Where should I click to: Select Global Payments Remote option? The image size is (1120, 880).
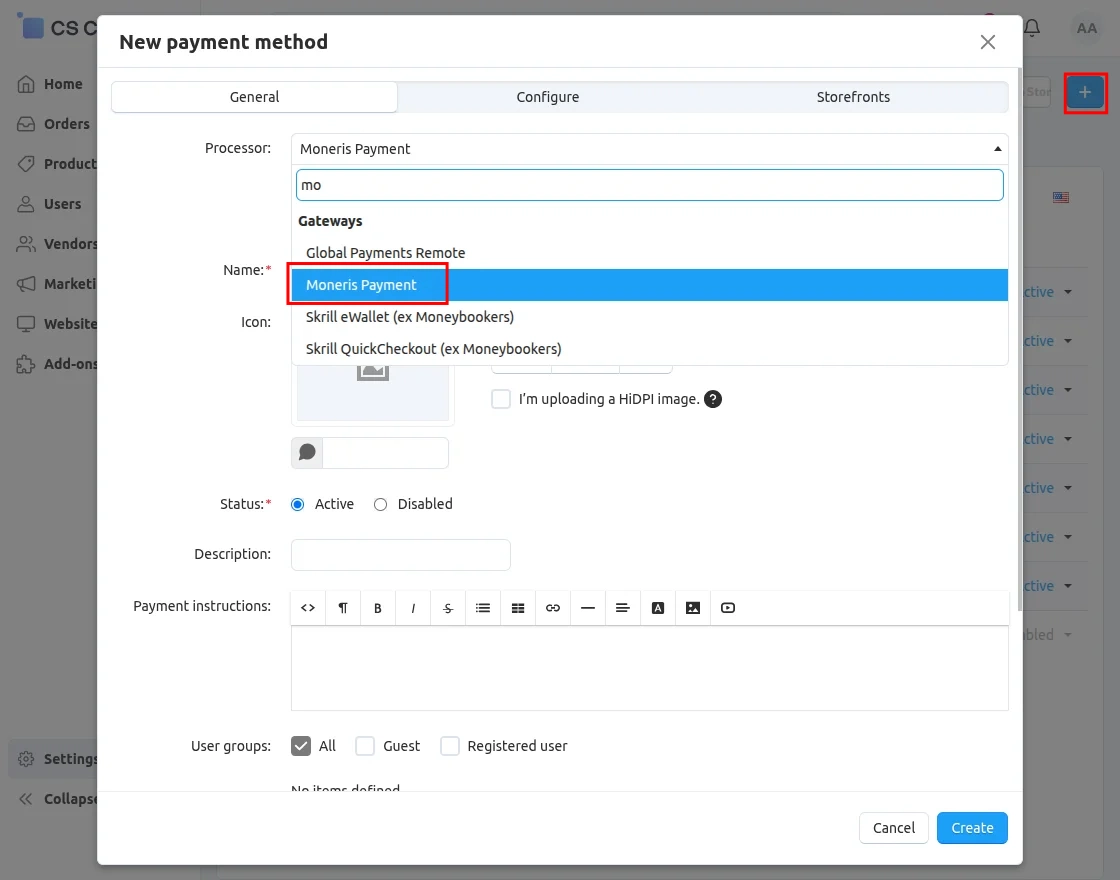click(x=649, y=253)
